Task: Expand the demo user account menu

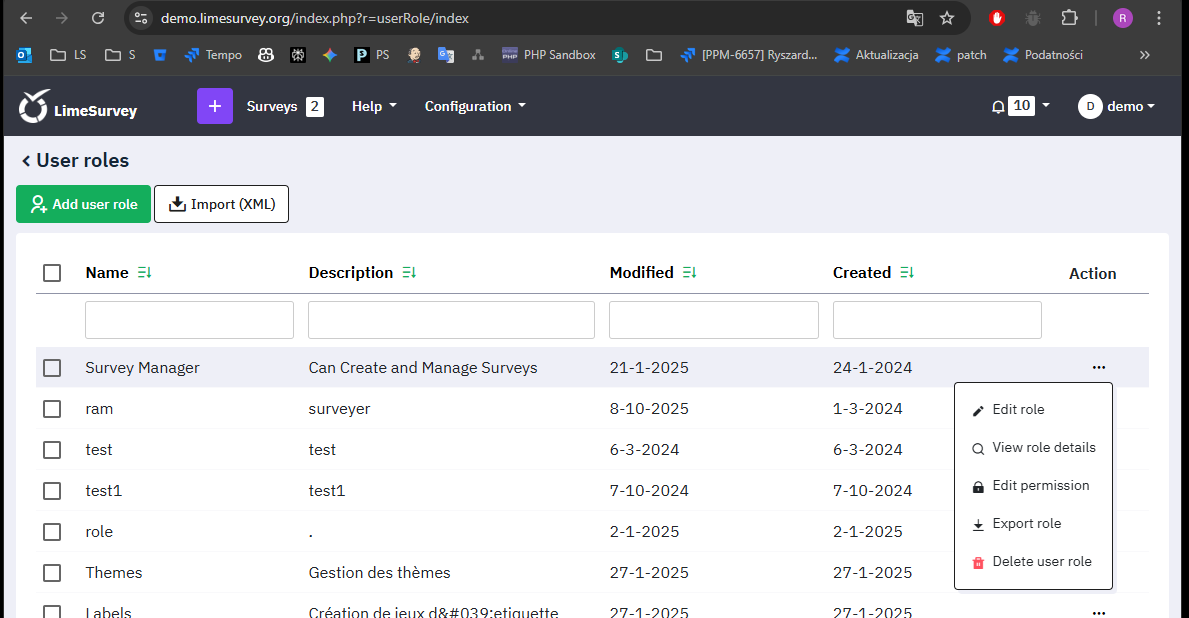Action: 1117,106
